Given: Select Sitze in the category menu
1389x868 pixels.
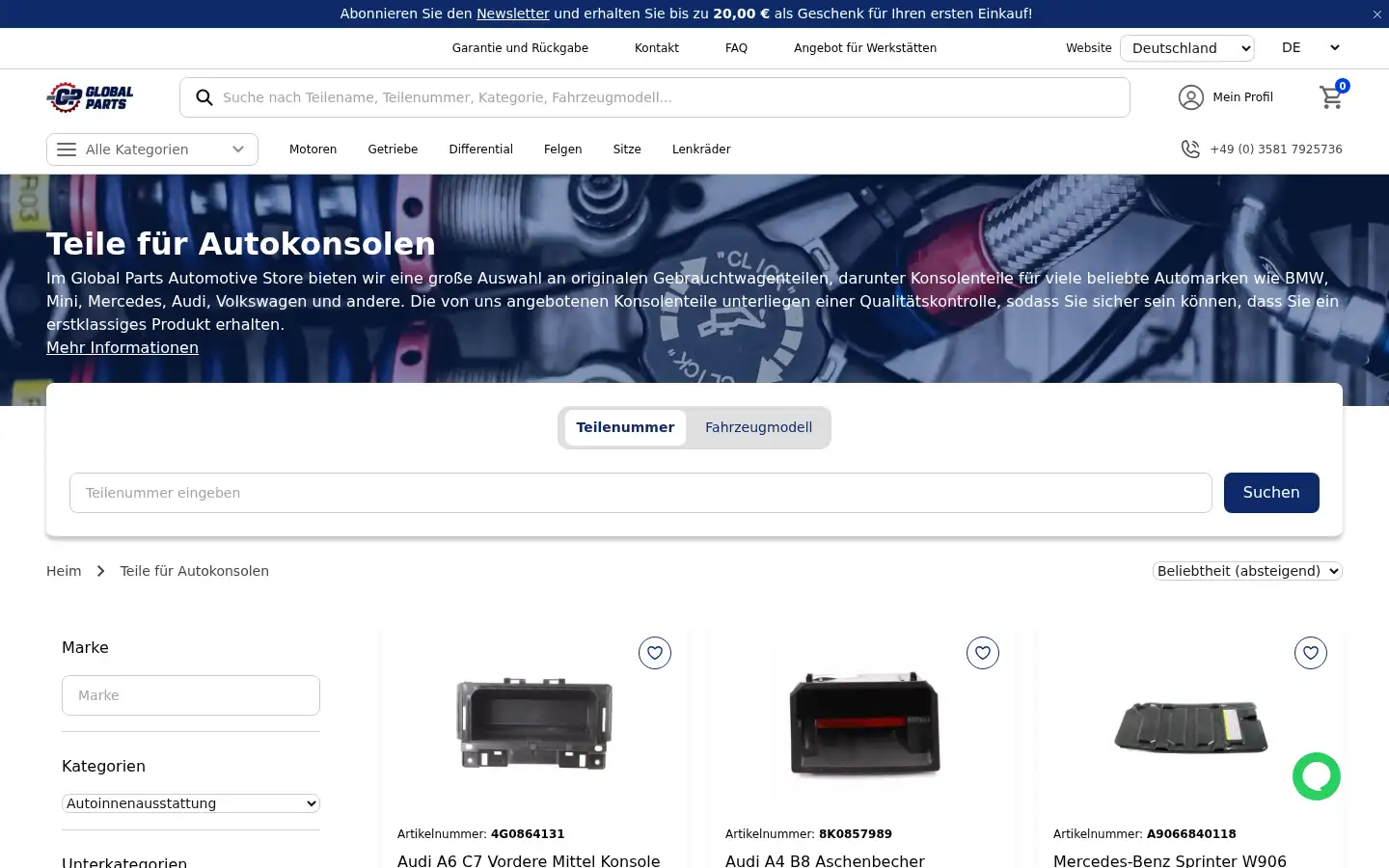Looking at the screenshot, I should 627,149.
